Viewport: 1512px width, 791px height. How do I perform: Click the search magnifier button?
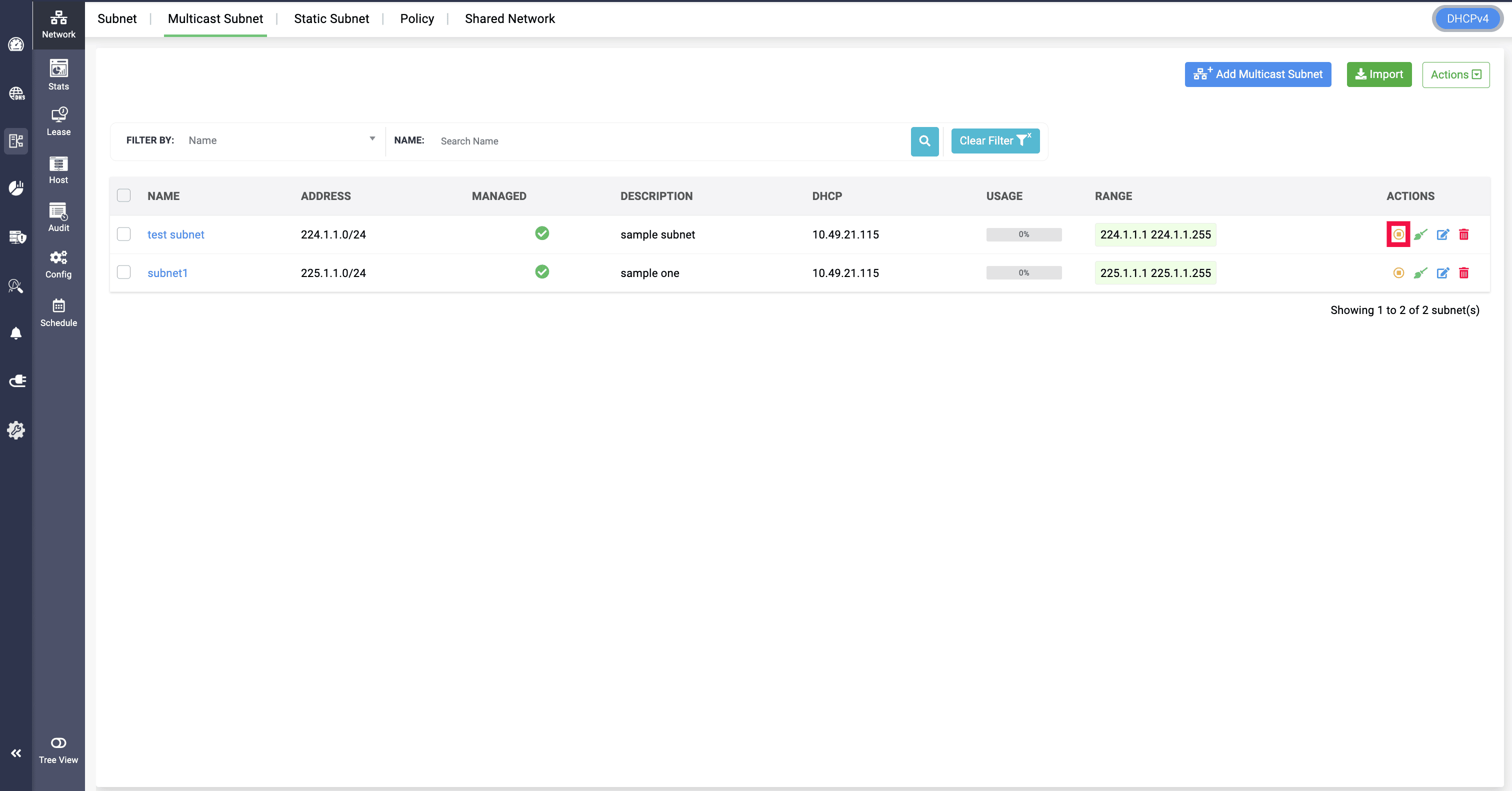pos(924,141)
